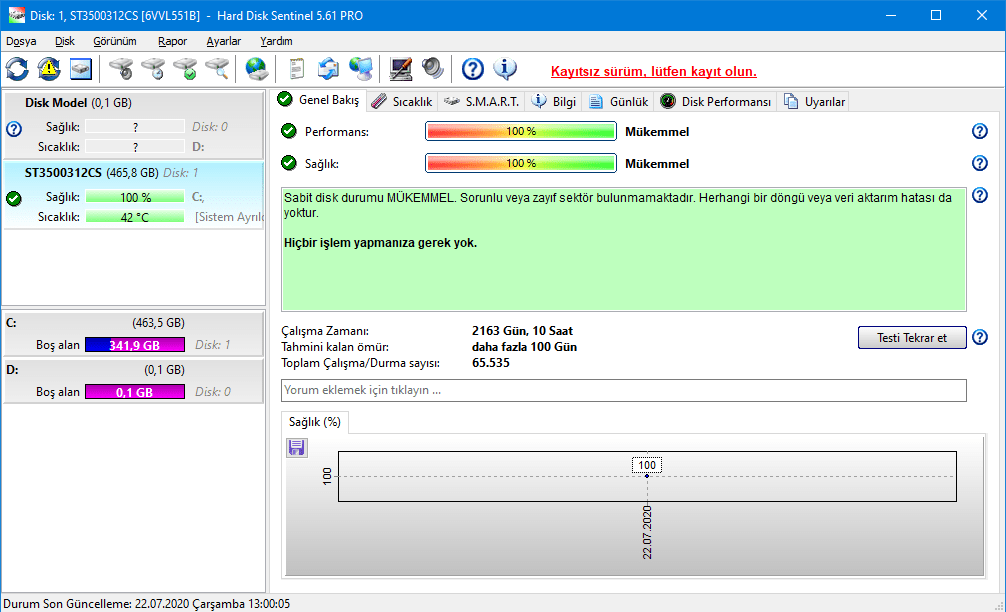Image resolution: width=1006 pixels, height=612 pixels.
Task: Click the daha fazla 100 Gün value
Action: (x=524, y=347)
